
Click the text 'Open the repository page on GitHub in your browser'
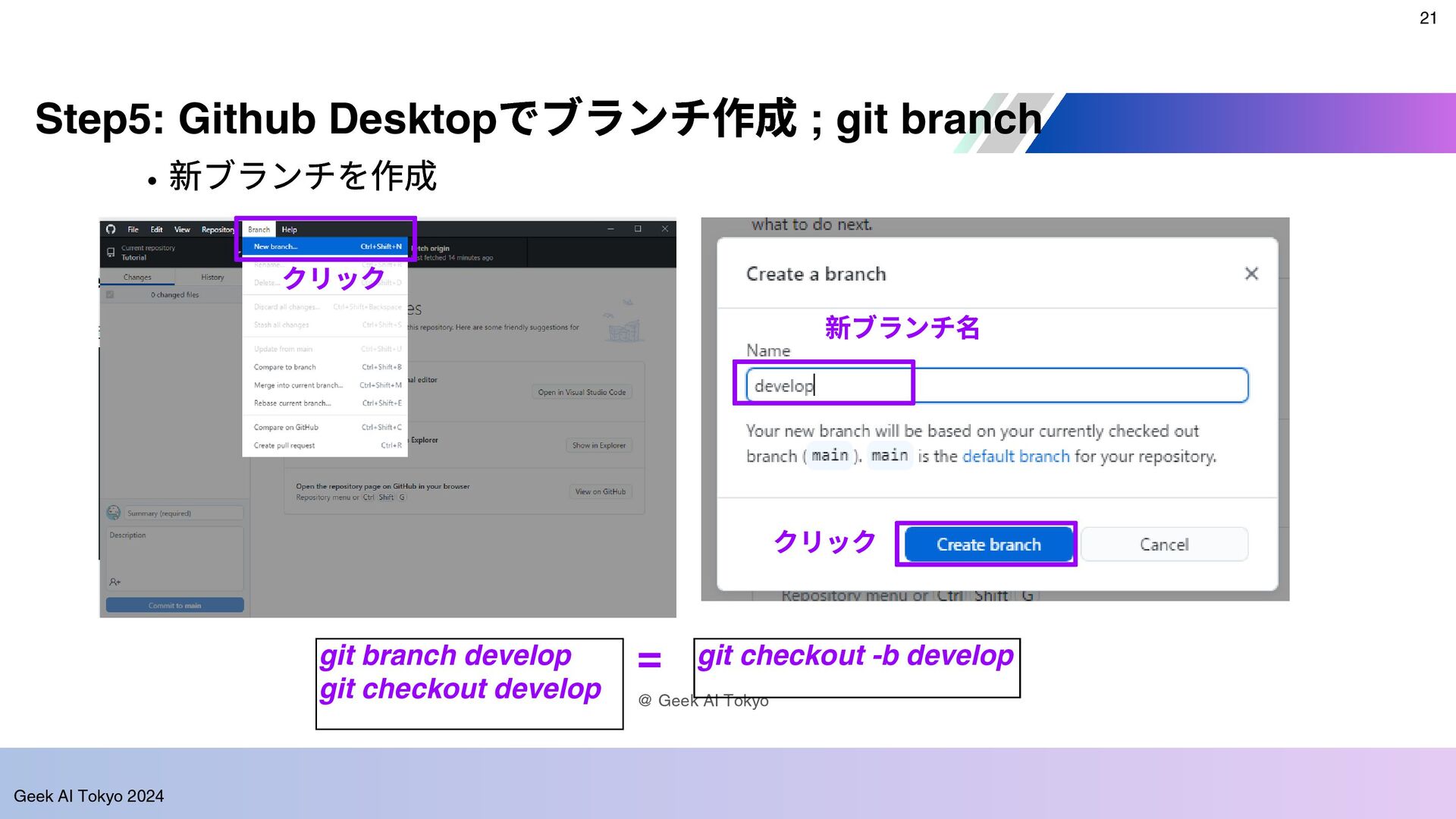tap(382, 487)
